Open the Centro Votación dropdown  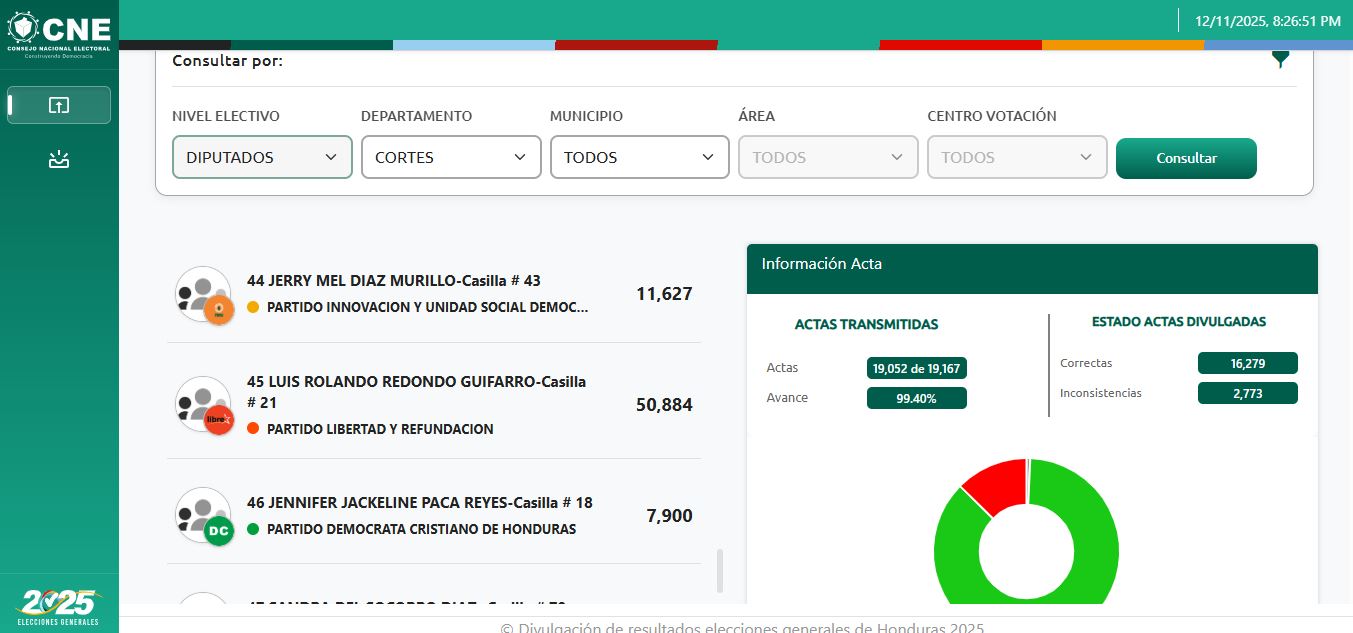coord(1017,157)
